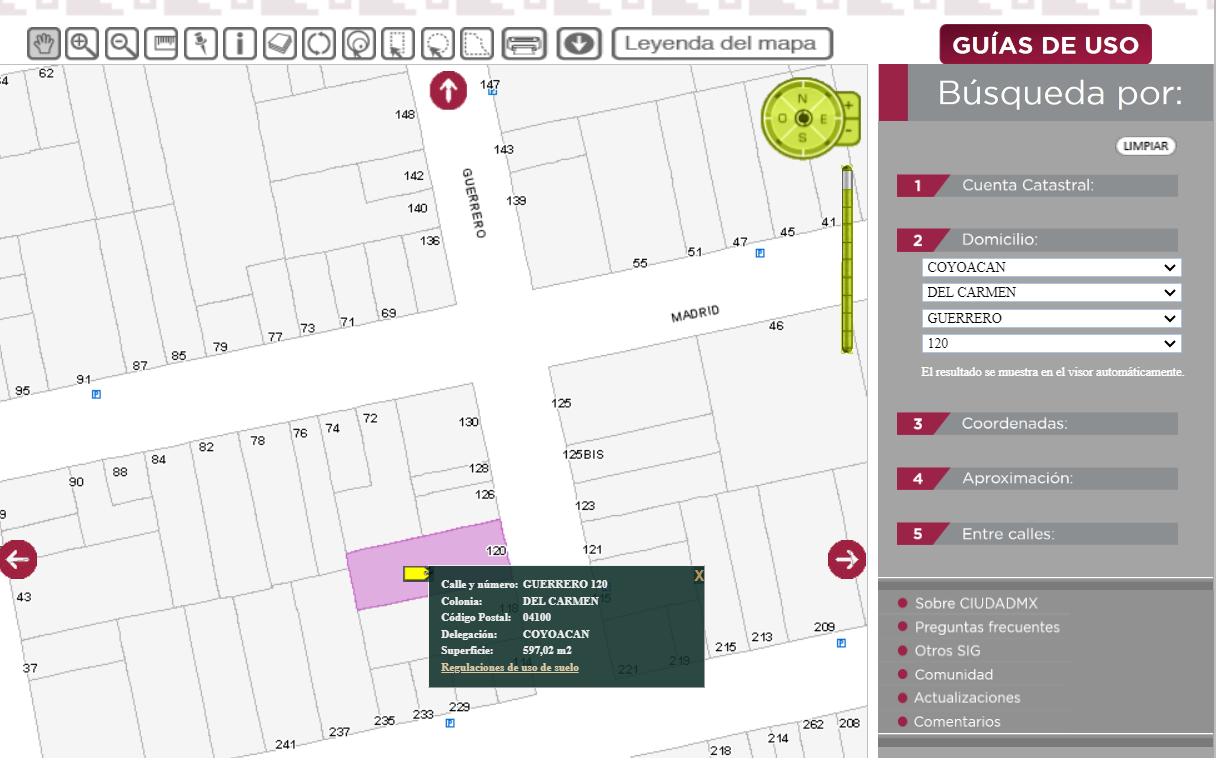Pan map north with top red arrow
This screenshot has width=1216, height=758.
(x=448, y=91)
